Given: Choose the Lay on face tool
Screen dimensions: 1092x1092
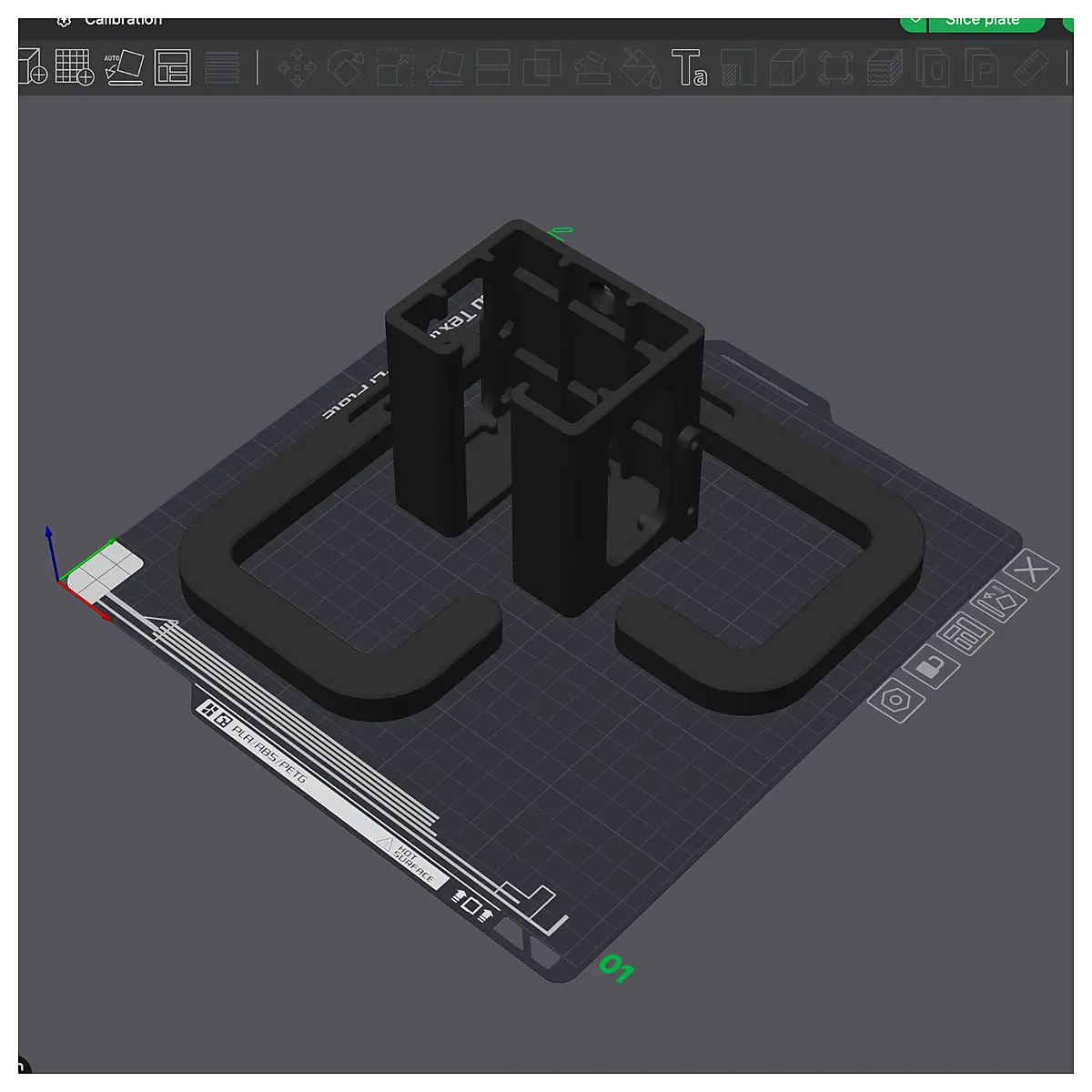Looking at the screenshot, I should pos(444,67).
